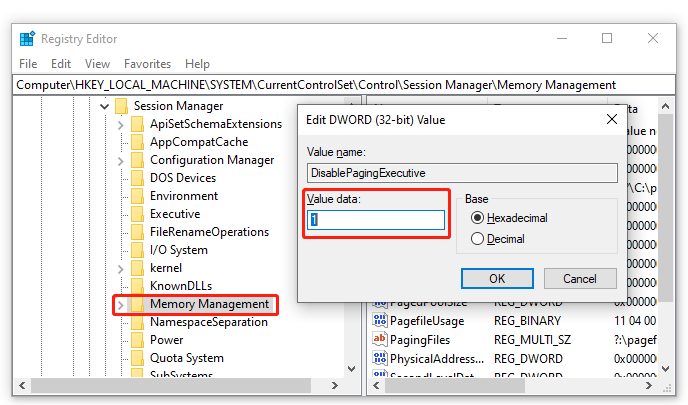
Task: Collapse the Session Manager tree node
Action: click(x=104, y=106)
